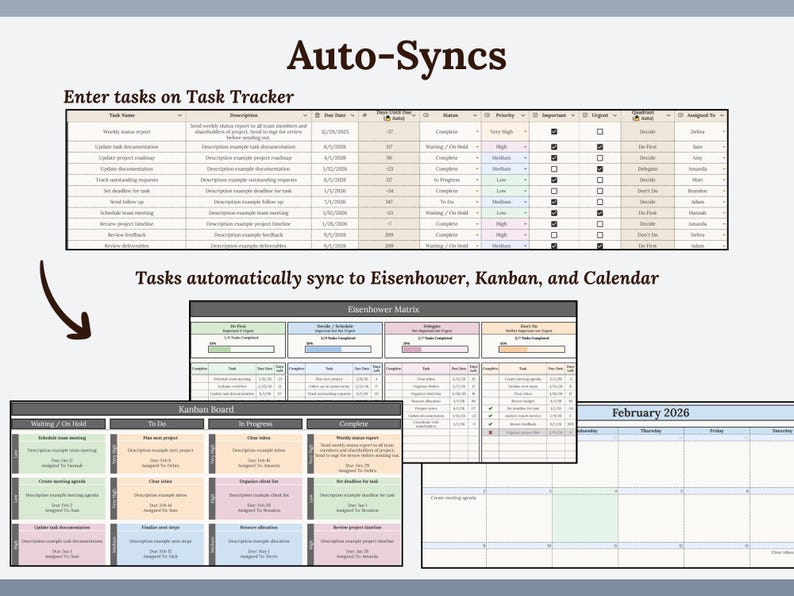This screenshot has height=596, width=794.
Task: Click the Delegate quadrant header in Eisenhower
Action: [x=432, y=328]
